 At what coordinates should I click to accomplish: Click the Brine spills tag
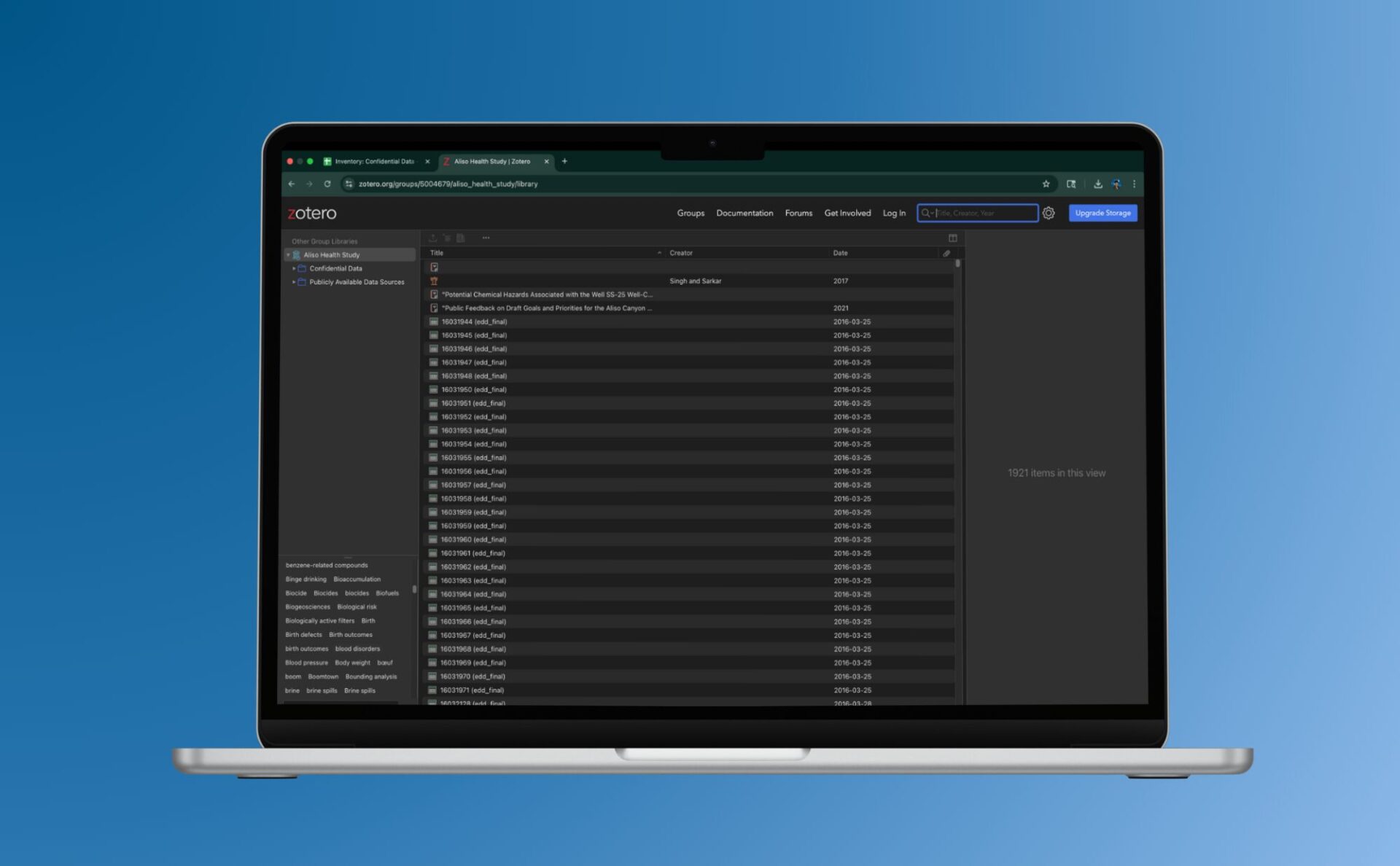[359, 690]
